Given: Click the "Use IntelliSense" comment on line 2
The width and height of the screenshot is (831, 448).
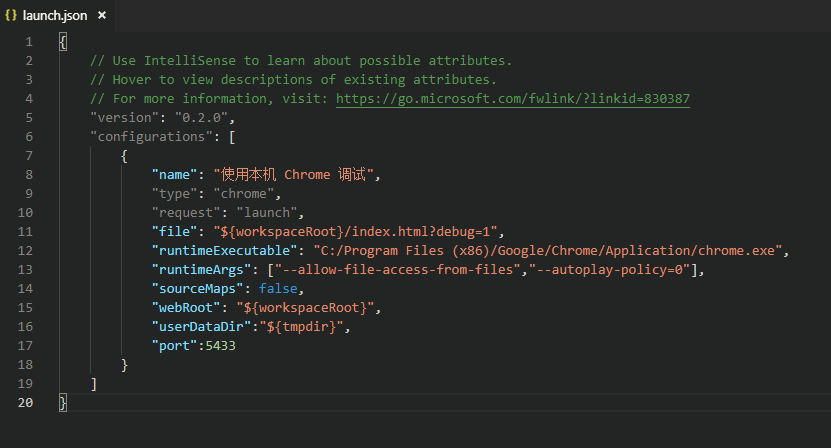Looking at the screenshot, I should click(x=301, y=61).
